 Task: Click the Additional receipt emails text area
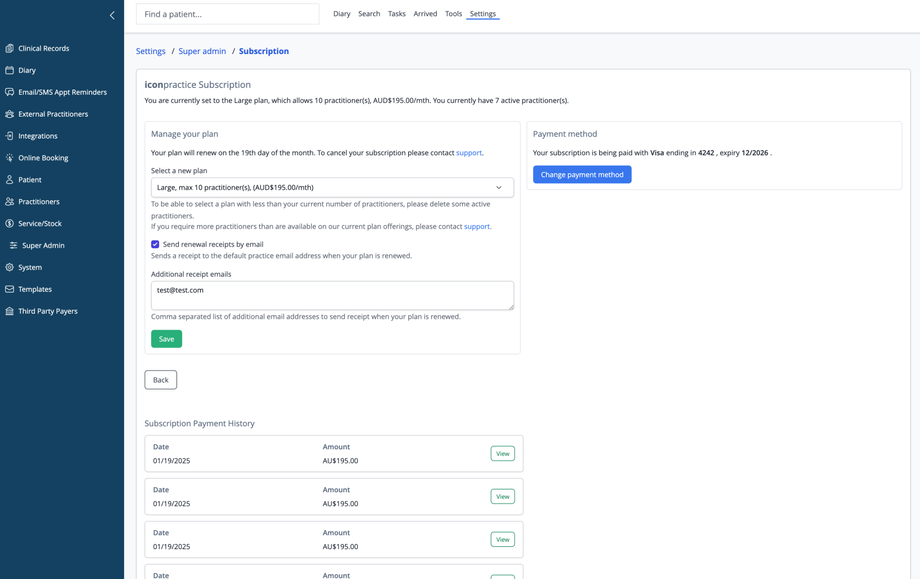[332, 295]
